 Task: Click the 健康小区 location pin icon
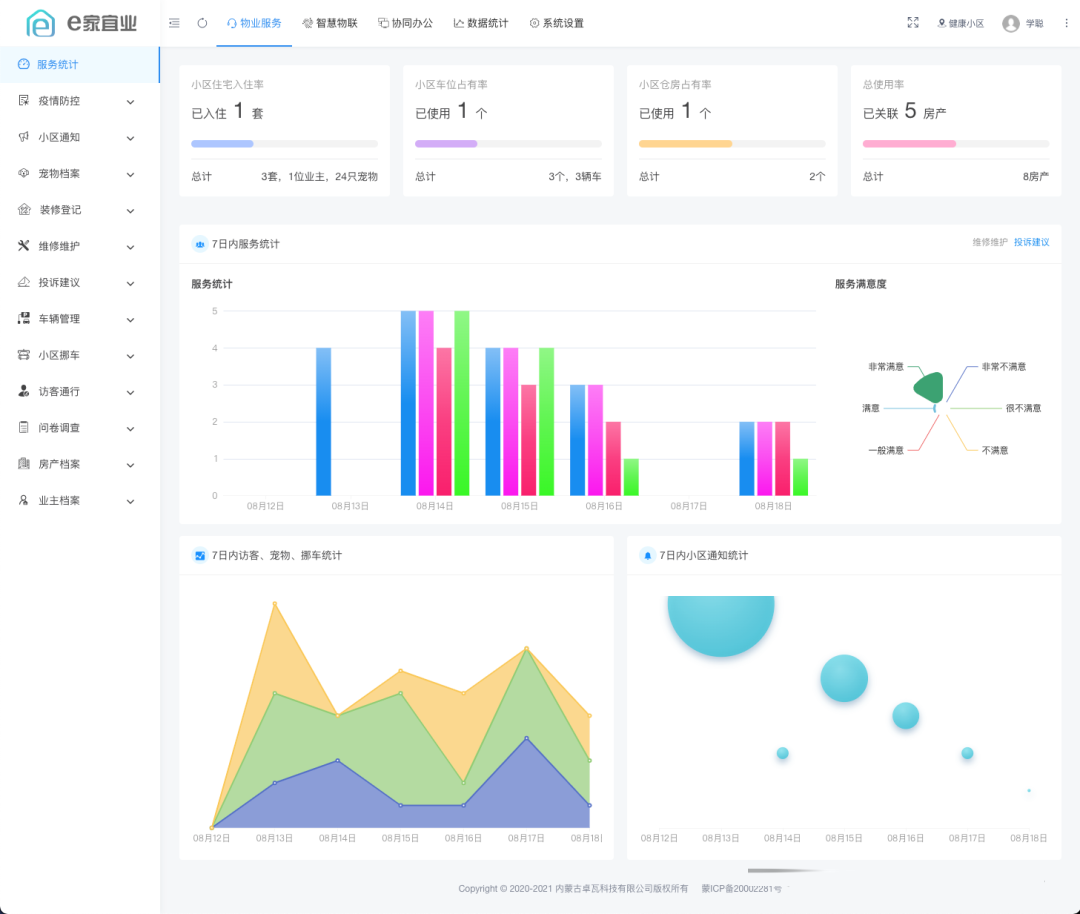click(942, 23)
